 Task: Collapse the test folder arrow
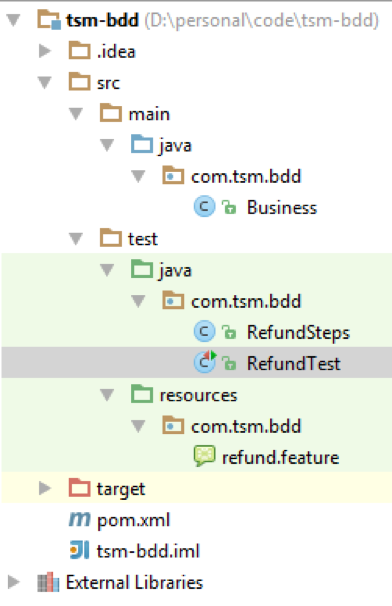[76, 238]
